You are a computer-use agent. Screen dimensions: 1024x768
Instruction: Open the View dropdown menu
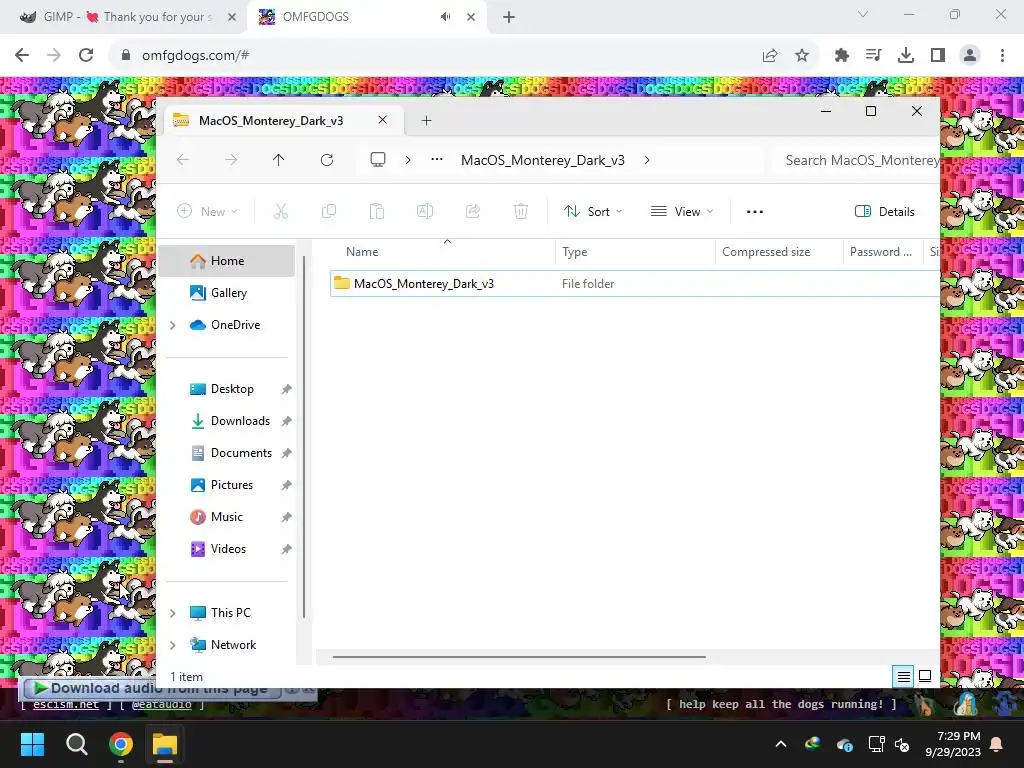click(x=682, y=212)
